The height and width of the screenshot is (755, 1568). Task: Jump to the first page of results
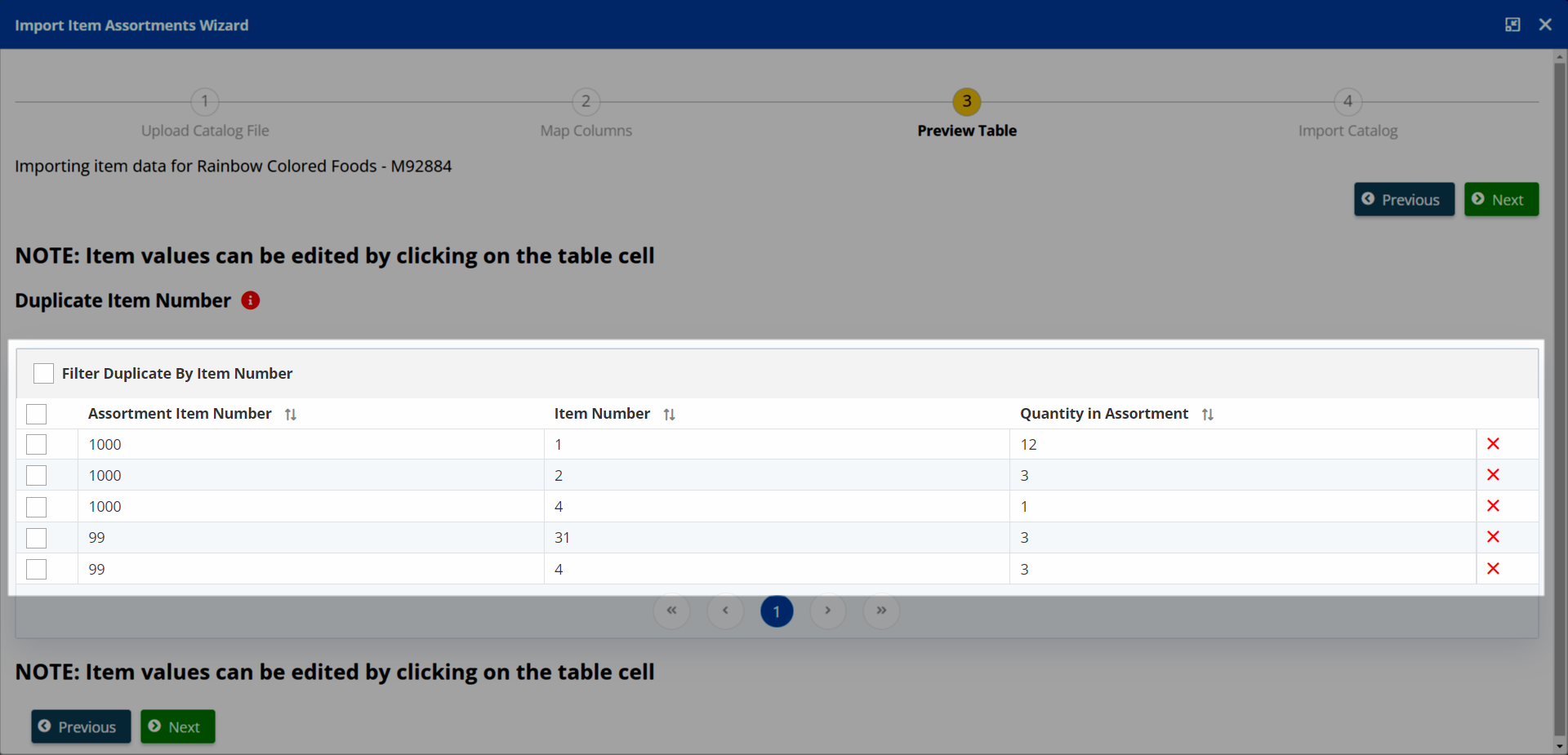pos(671,611)
